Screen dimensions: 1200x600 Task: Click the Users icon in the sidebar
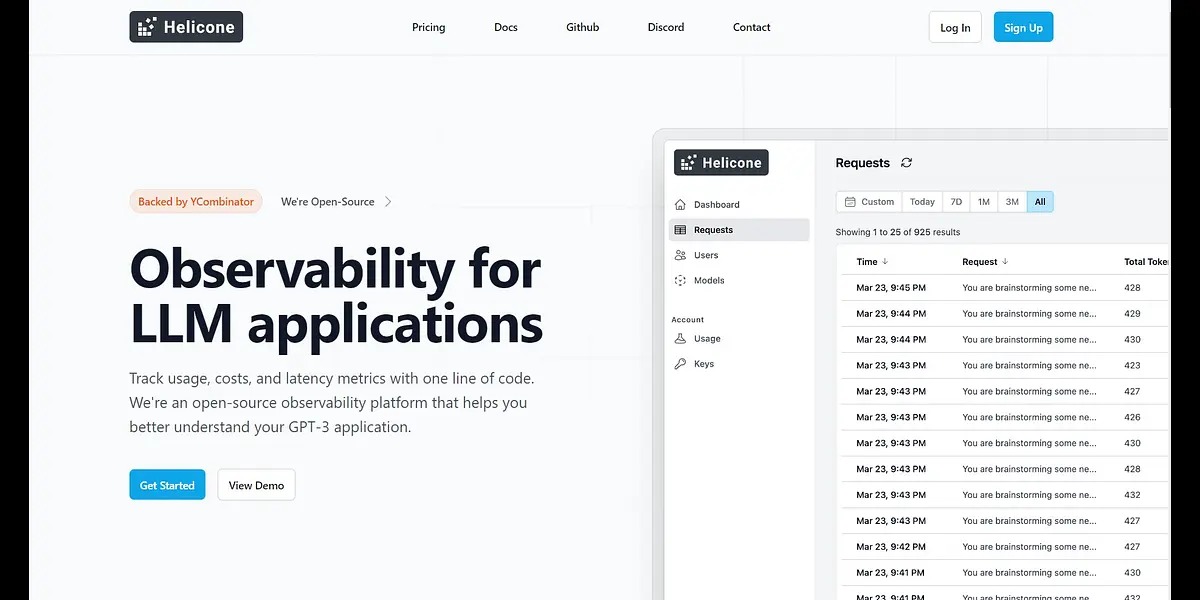[x=681, y=255]
